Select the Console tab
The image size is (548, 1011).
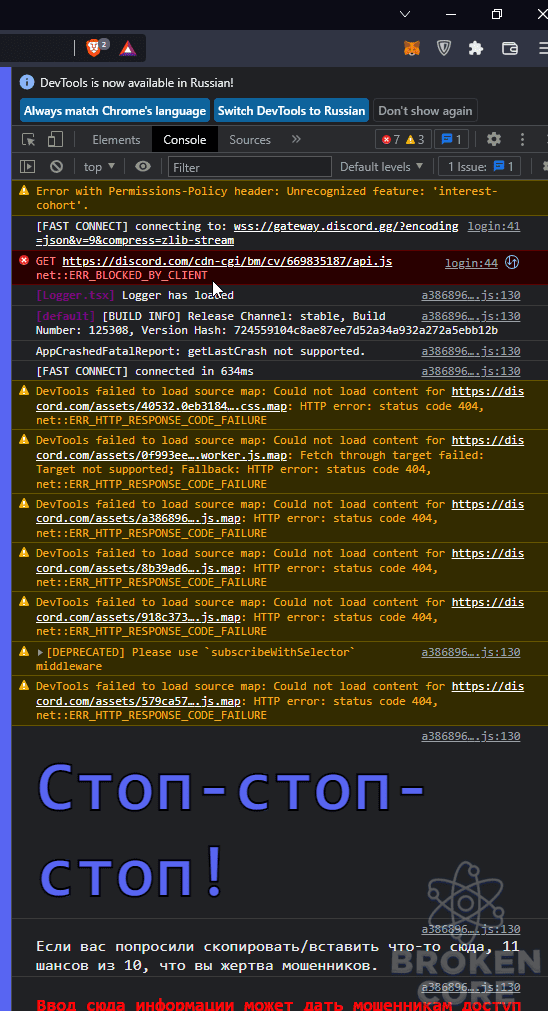[x=184, y=139]
